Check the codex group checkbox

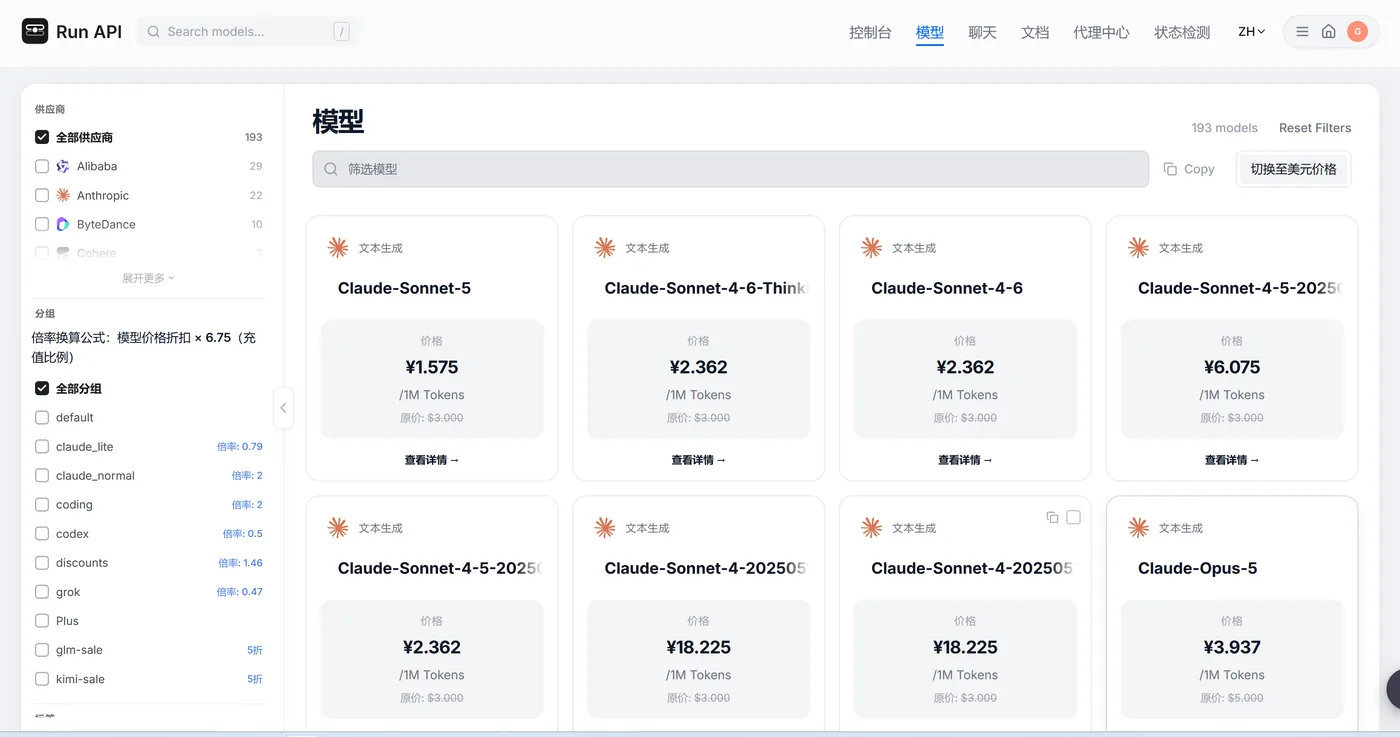(42, 533)
